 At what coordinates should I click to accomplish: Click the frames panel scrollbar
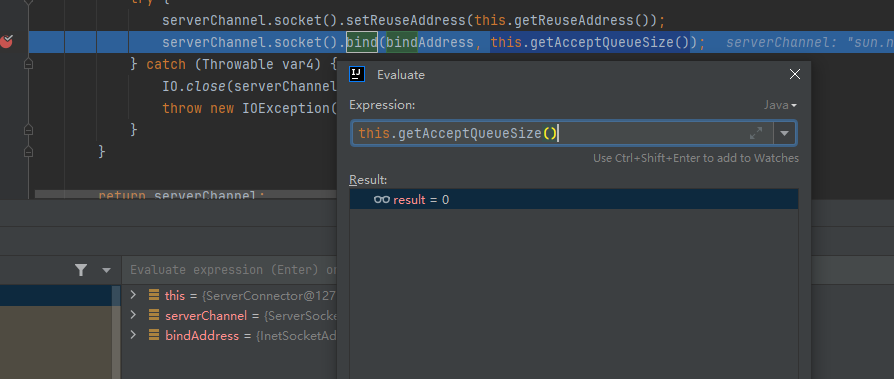(x=116, y=332)
